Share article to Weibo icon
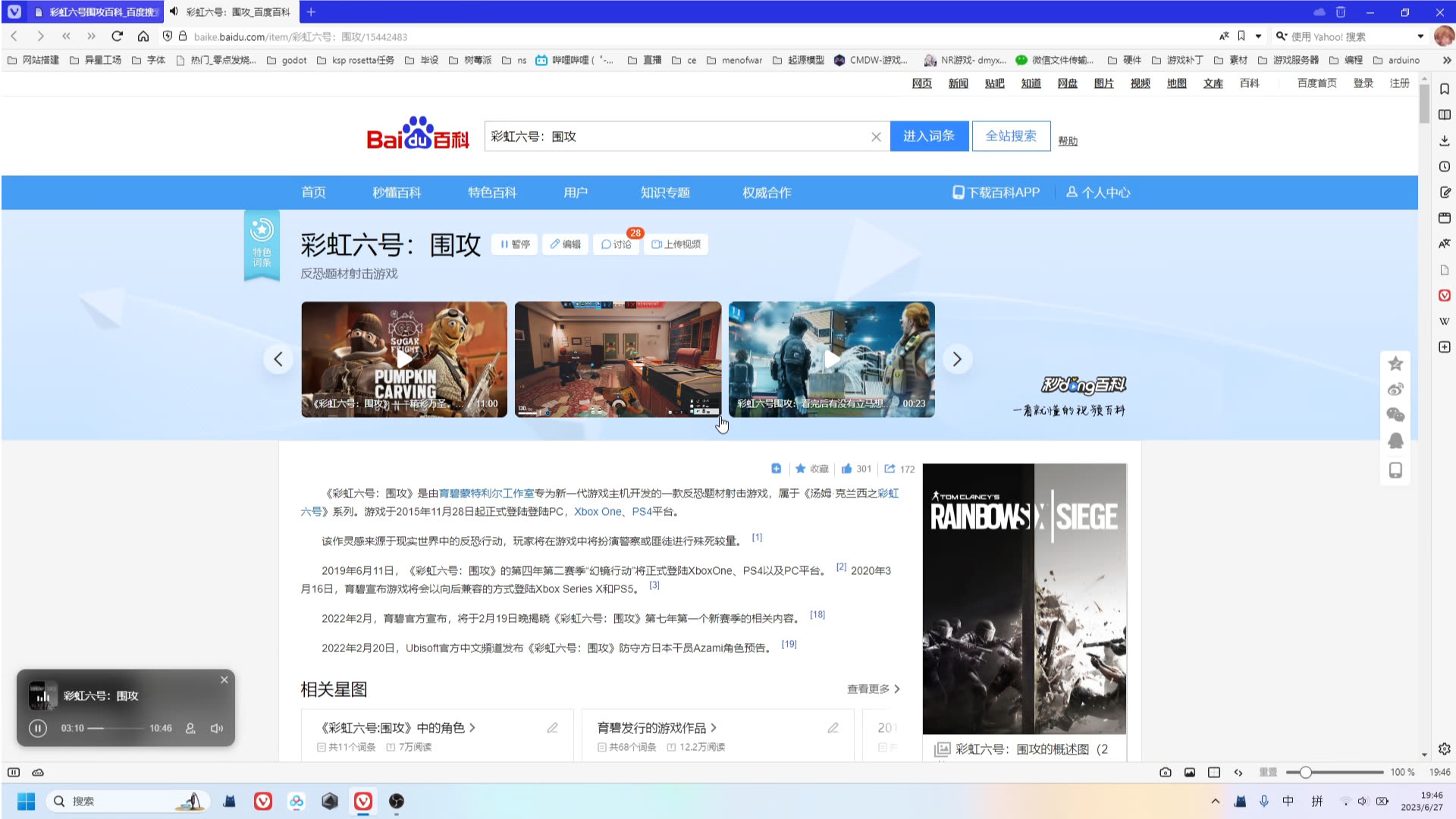1456x819 pixels. [1395, 389]
